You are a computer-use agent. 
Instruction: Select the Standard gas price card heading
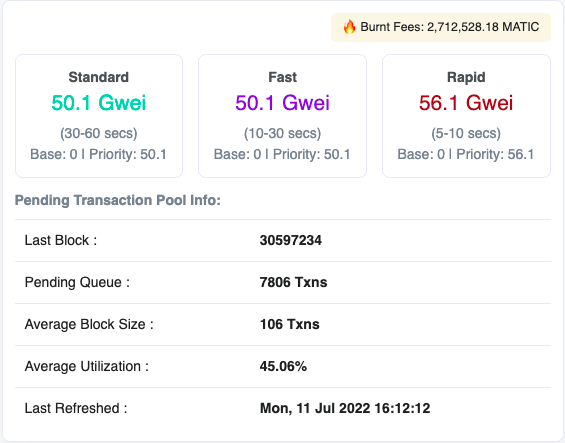tap(99, 77)
